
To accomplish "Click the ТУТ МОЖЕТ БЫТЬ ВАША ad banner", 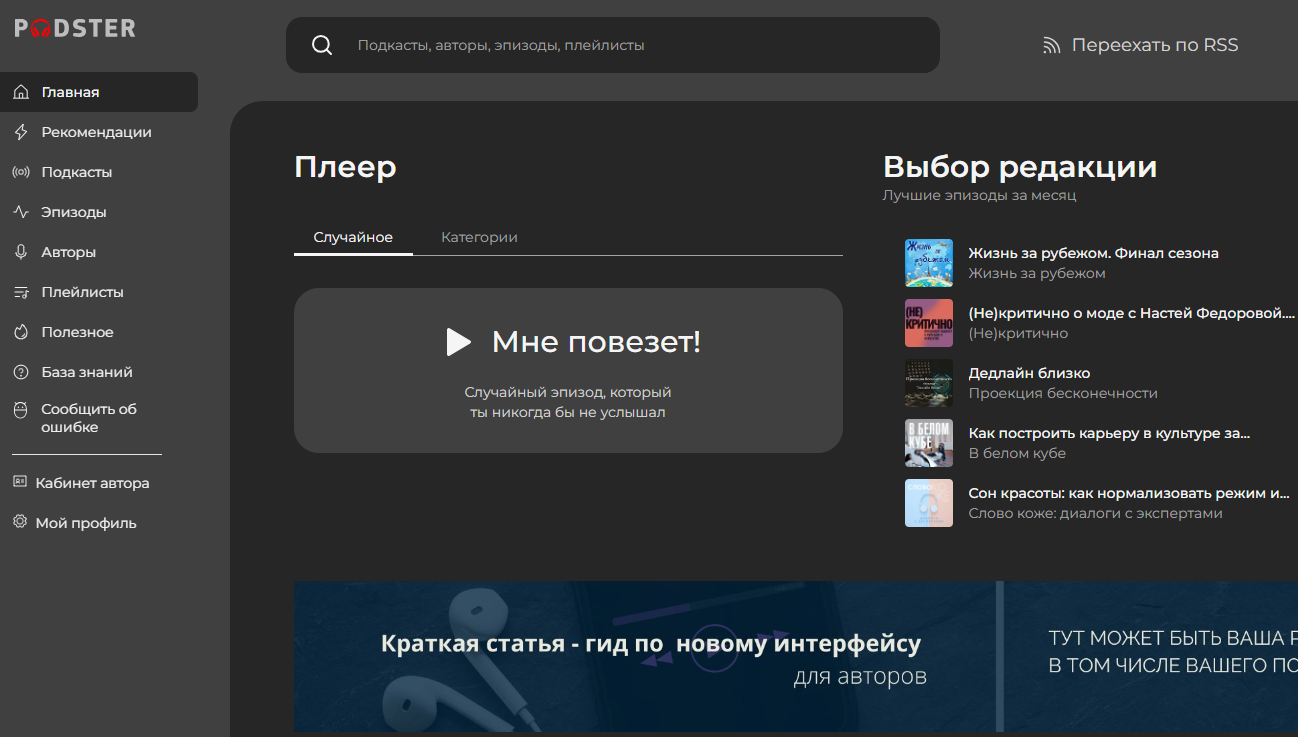I will (1151, 656).
